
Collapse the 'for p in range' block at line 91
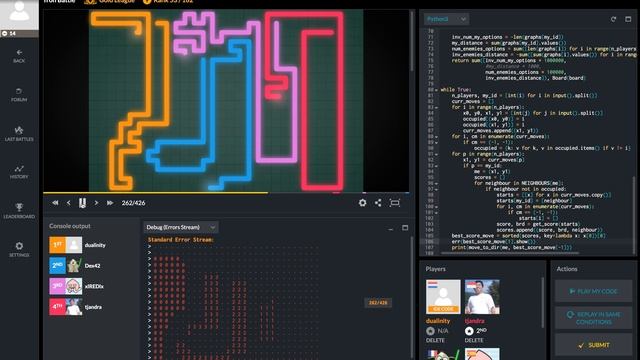436,154
